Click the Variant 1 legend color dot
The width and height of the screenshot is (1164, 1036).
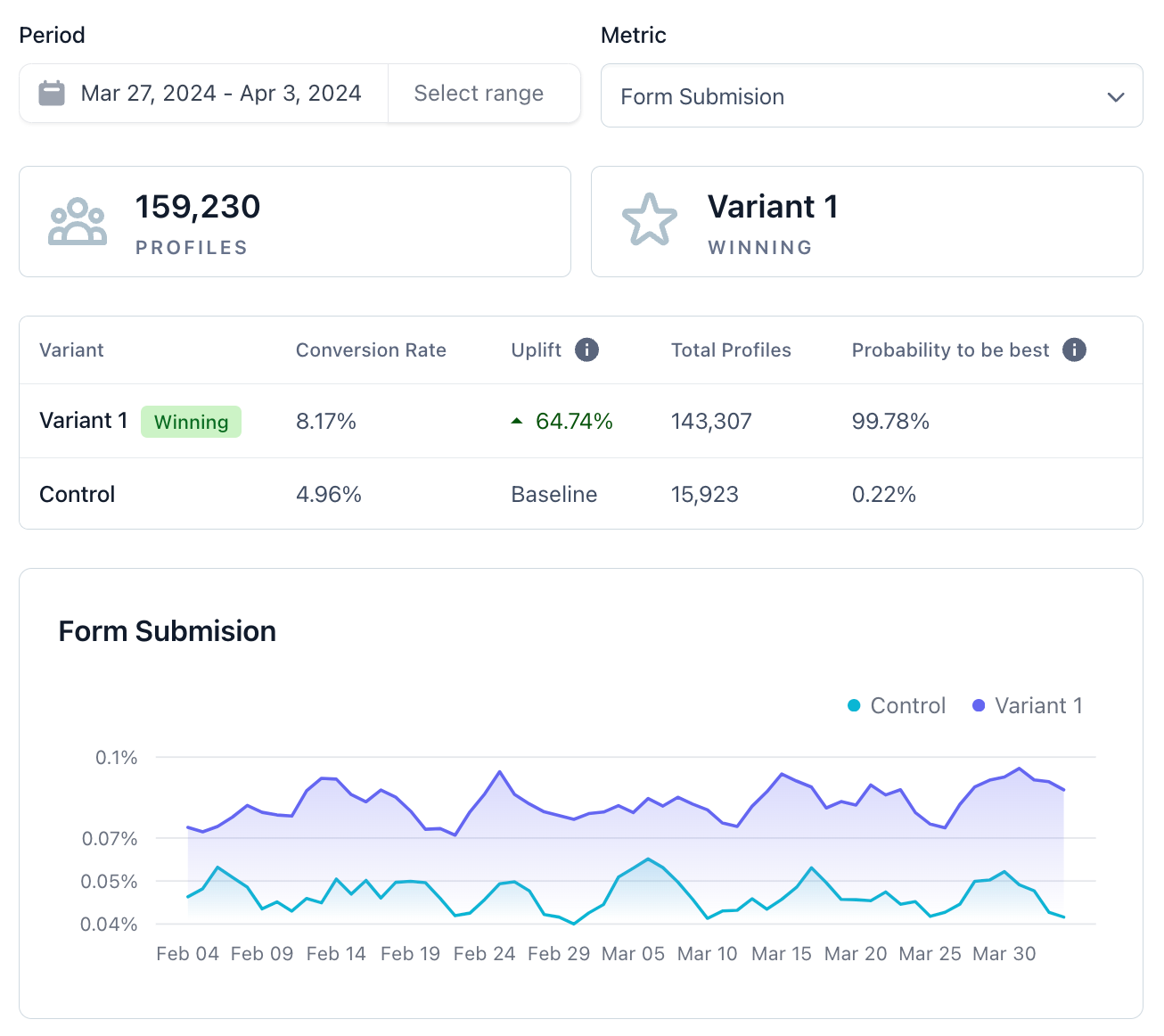979,705
